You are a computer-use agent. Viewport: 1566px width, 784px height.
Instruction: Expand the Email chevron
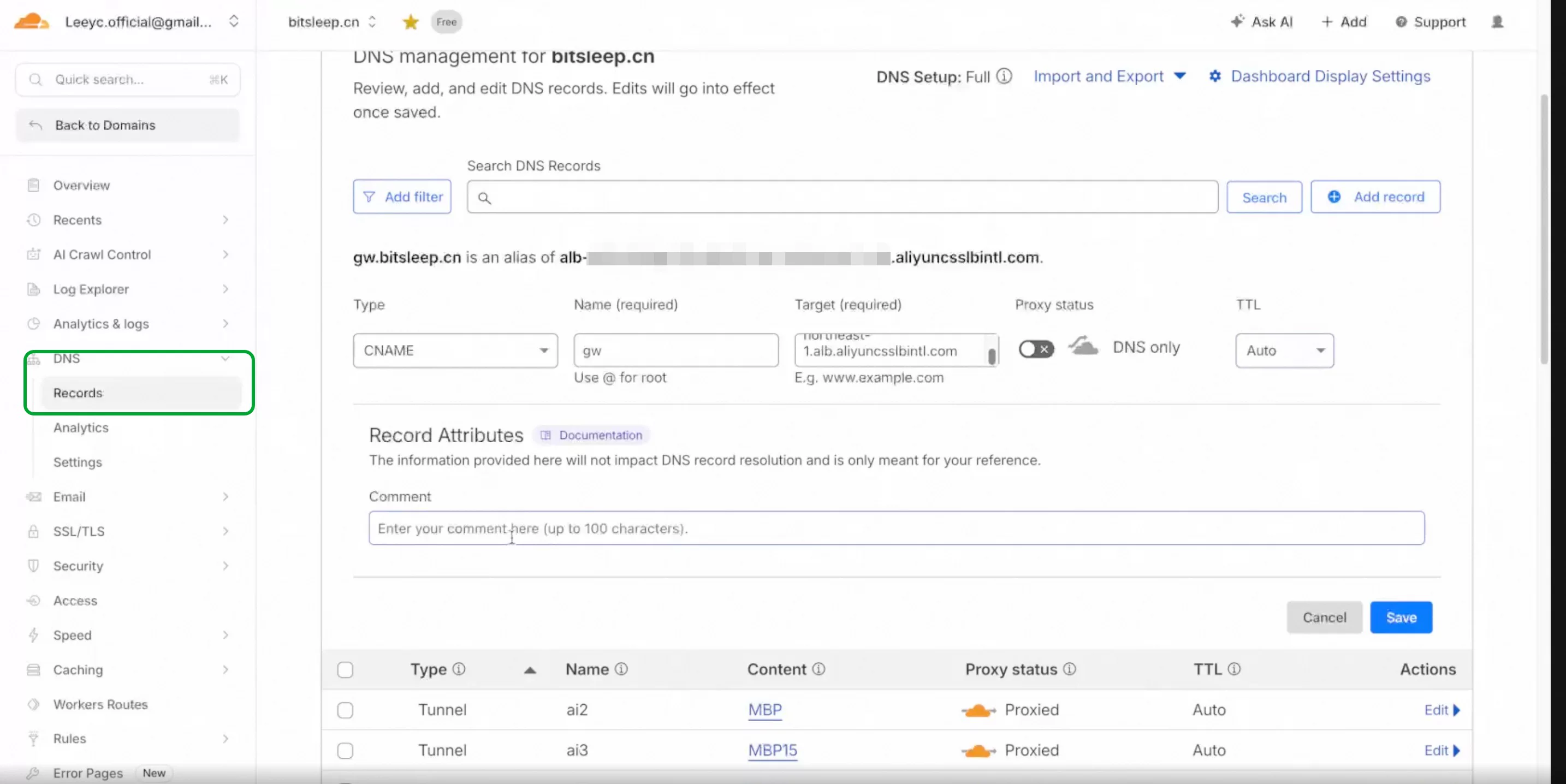226,497
